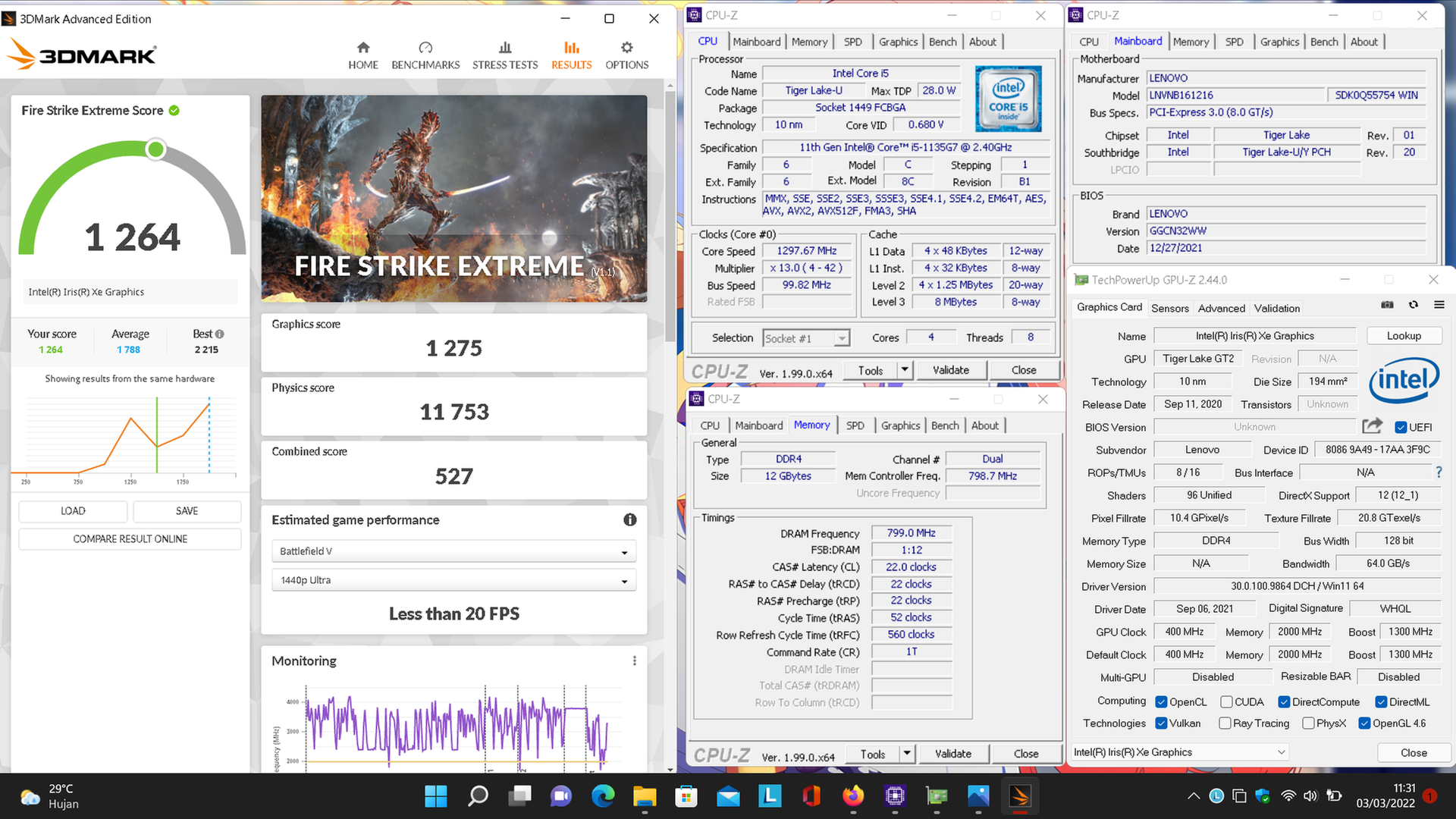Open the Advanced tab in GPU-Z
Image resolution: width=1456 pixels, height=819 pixels.
pyautogui.click(x=1221, y=308)
